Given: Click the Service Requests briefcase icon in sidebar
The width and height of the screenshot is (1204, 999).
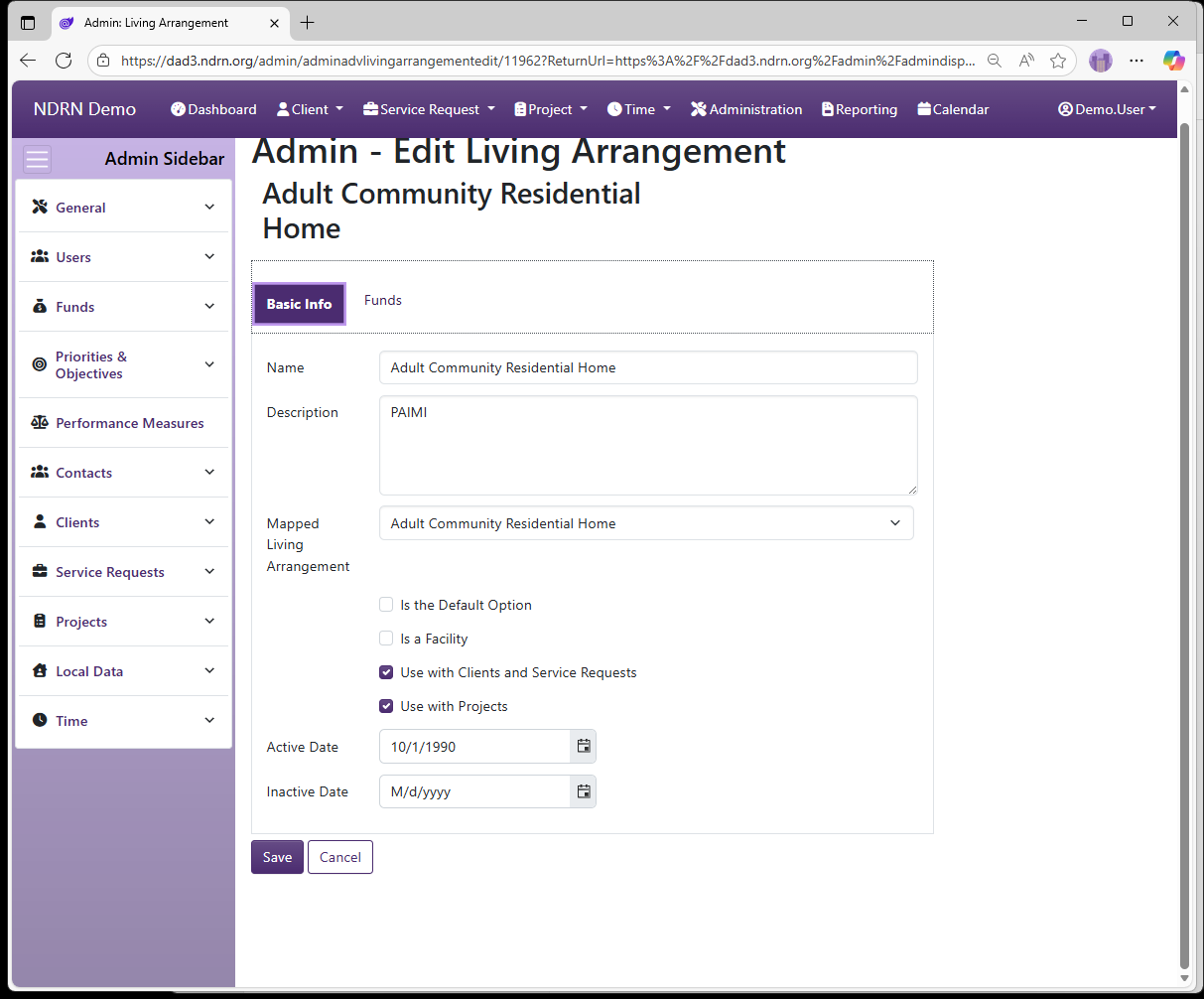Looking at the screenshot, I should (x=40, y=571).
